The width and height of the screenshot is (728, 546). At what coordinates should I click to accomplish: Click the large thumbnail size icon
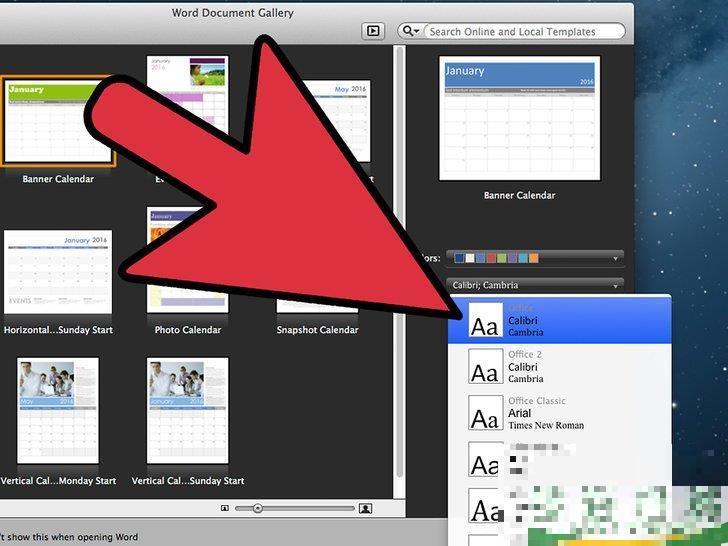coord(365,508)
